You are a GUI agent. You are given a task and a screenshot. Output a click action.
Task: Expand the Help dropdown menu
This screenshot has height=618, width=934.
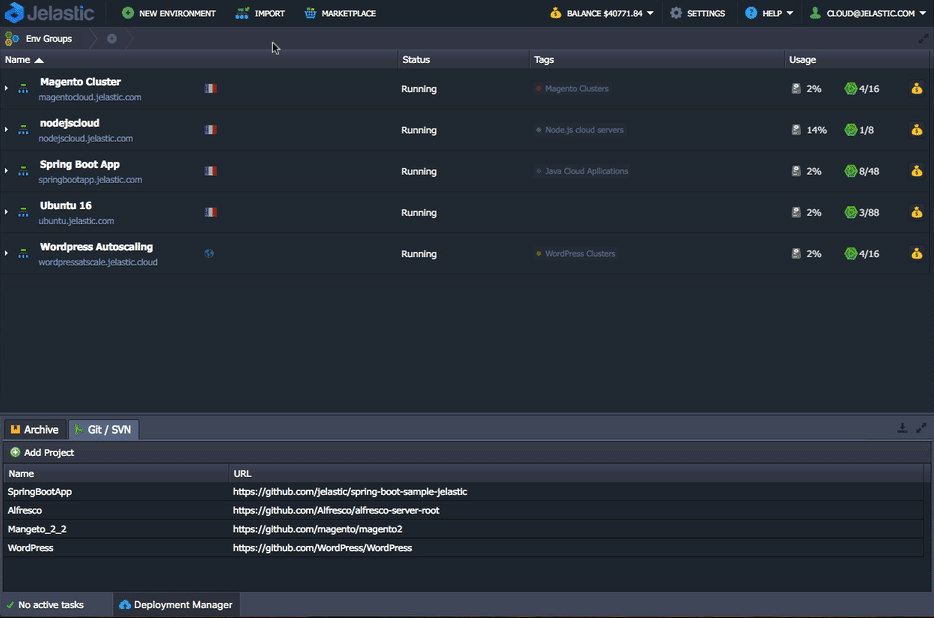tap(769, 13)
